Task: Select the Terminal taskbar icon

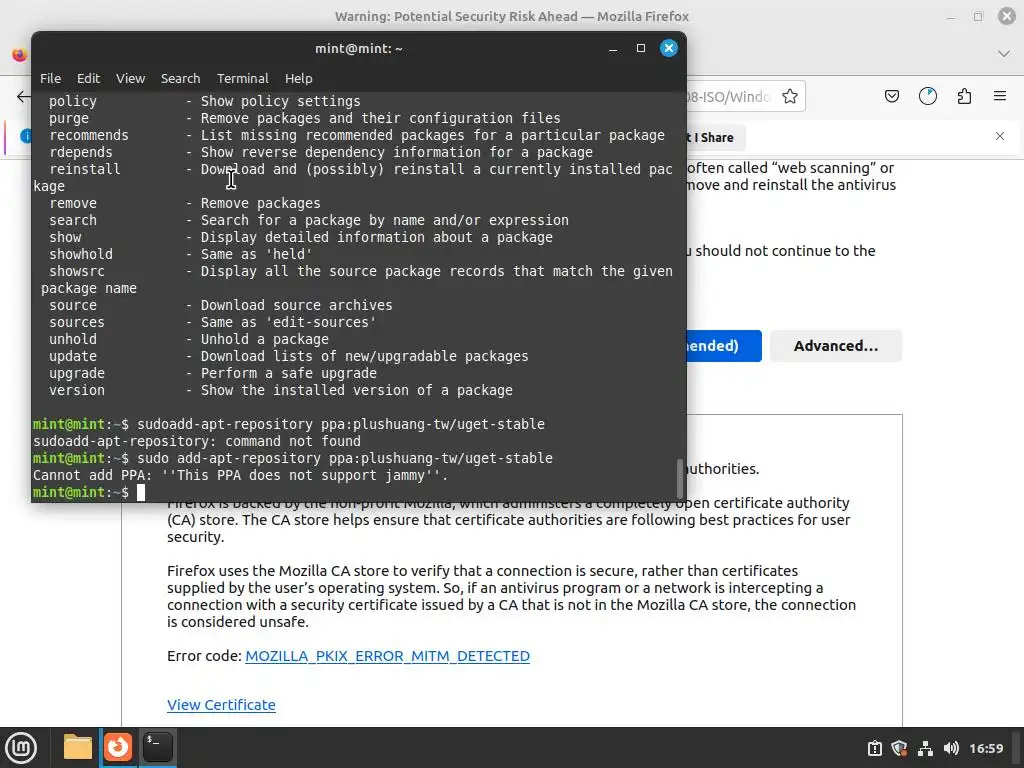Action: [x=158, y=747]
